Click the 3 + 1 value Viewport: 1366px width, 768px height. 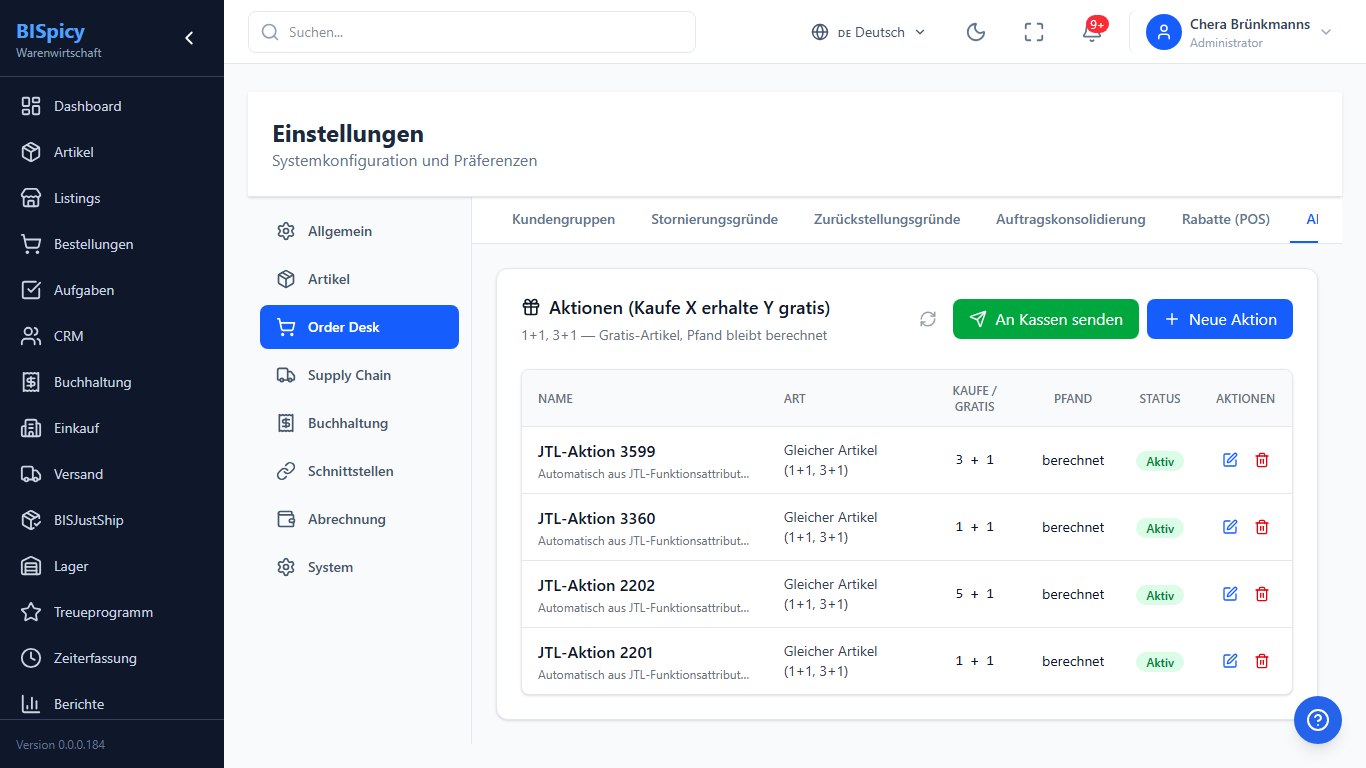(x=975, y=460)
